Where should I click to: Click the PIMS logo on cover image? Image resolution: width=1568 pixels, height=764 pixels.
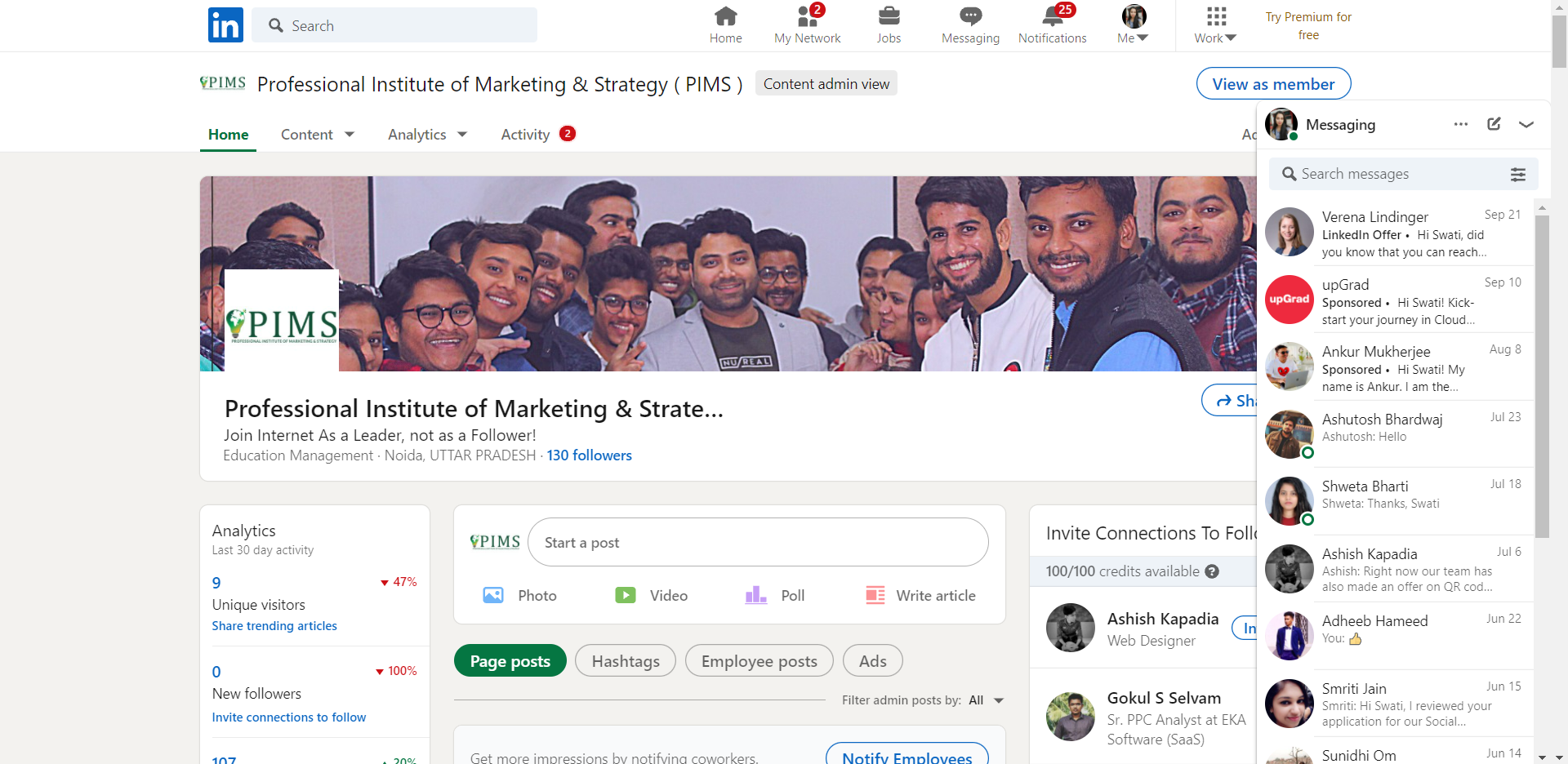click(x=282, y=321)
